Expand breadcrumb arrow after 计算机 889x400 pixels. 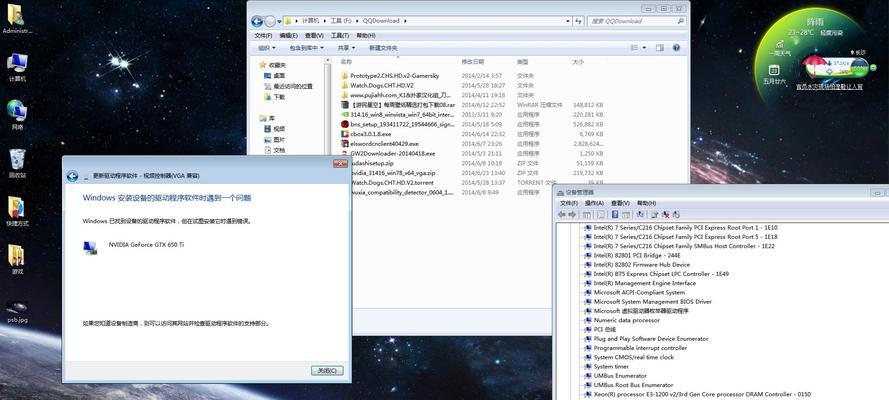[325, 21]
